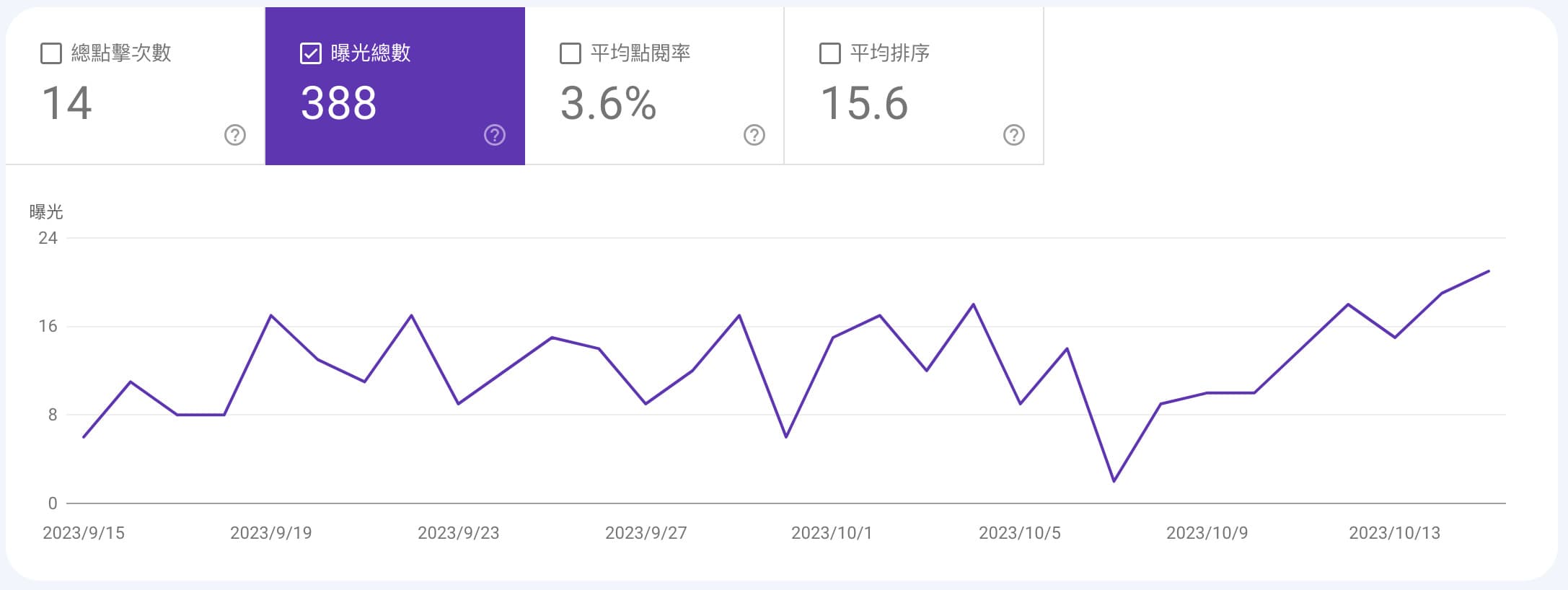
Task: Click the y-axis label 8
Action: coord(53,415)
